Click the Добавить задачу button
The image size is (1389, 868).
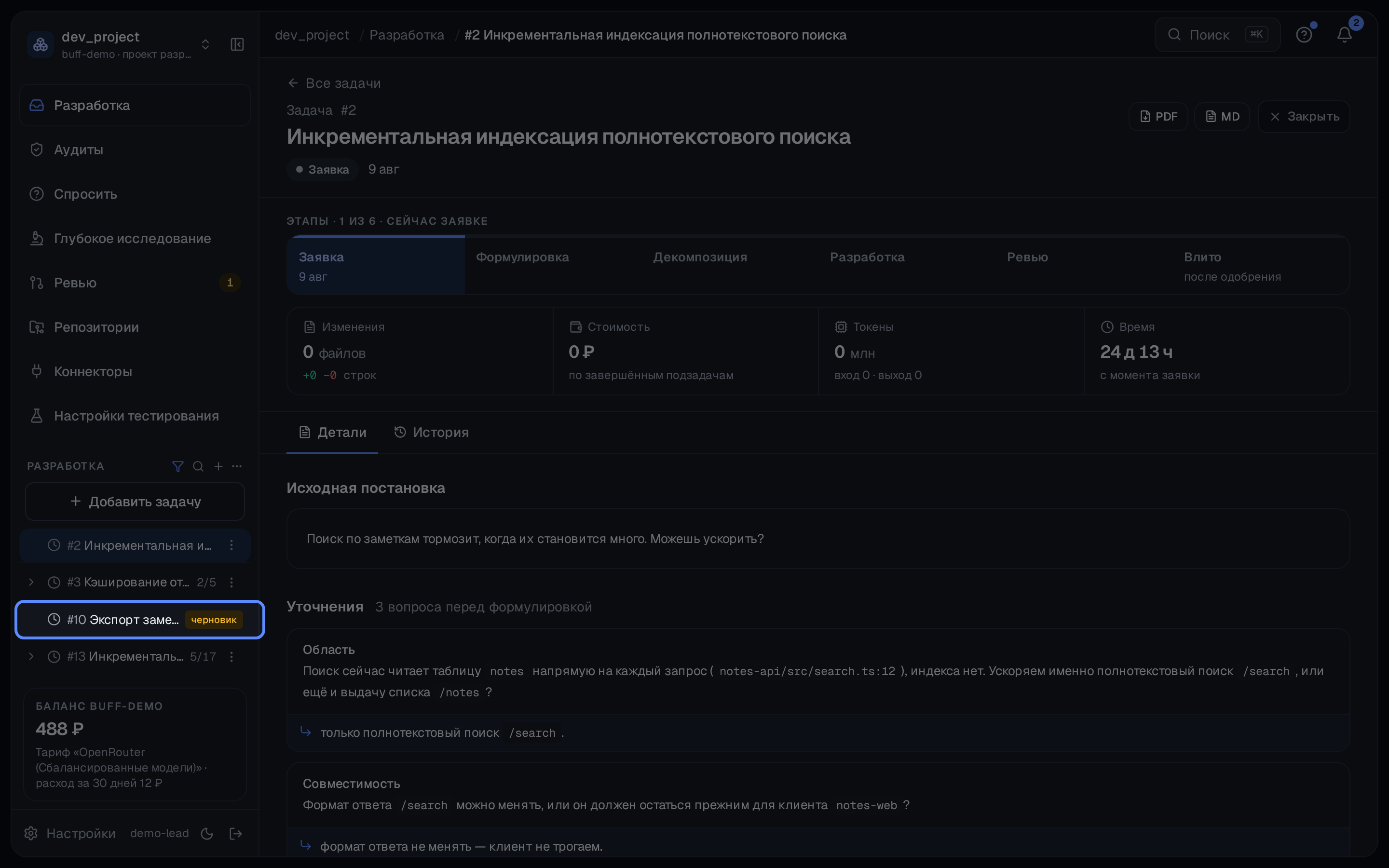point(135,502)
